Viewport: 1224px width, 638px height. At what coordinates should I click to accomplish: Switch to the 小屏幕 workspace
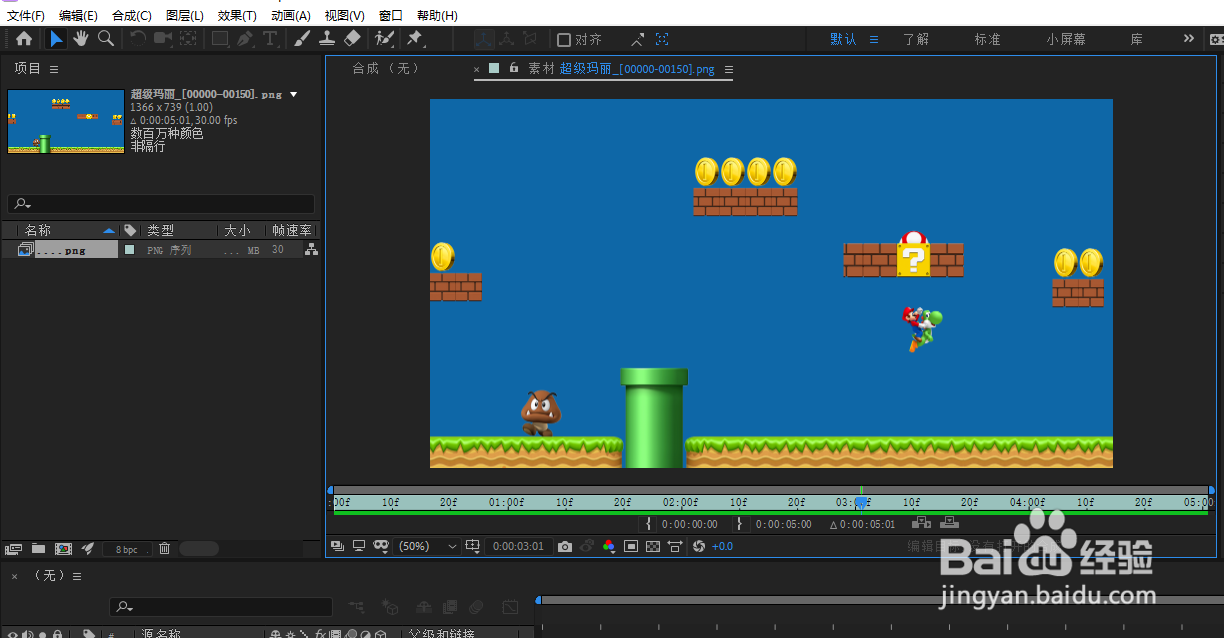1066,39
